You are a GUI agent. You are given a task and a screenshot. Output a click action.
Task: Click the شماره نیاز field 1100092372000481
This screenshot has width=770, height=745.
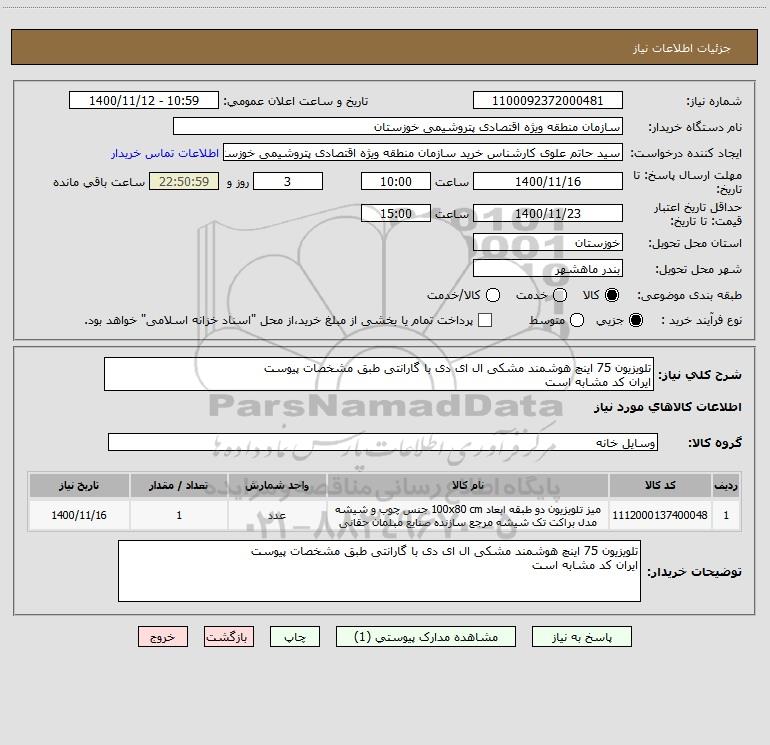coord(548,100)
